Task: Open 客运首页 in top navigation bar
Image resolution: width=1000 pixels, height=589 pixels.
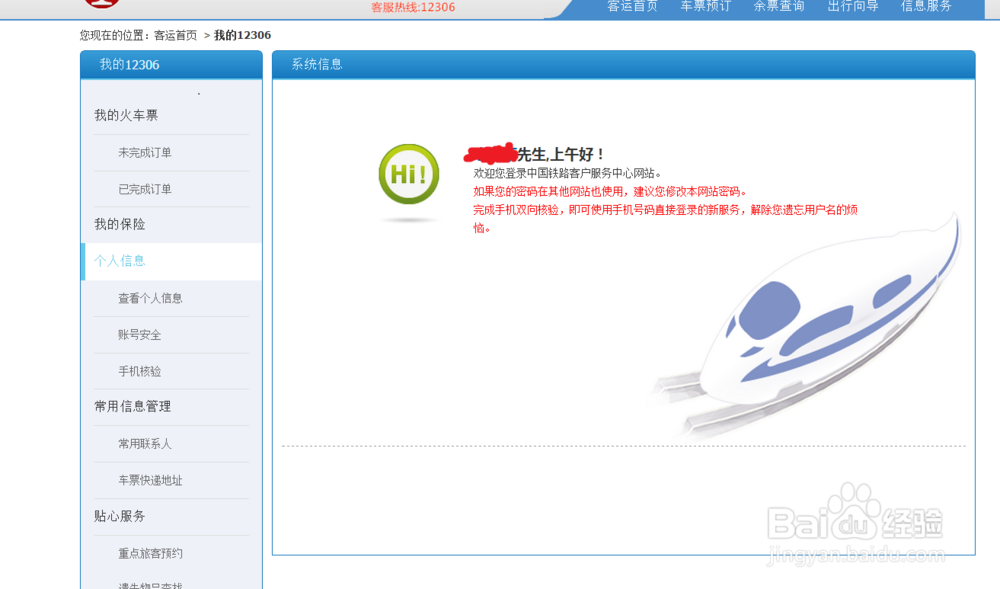Action: [x=632, y=6]
